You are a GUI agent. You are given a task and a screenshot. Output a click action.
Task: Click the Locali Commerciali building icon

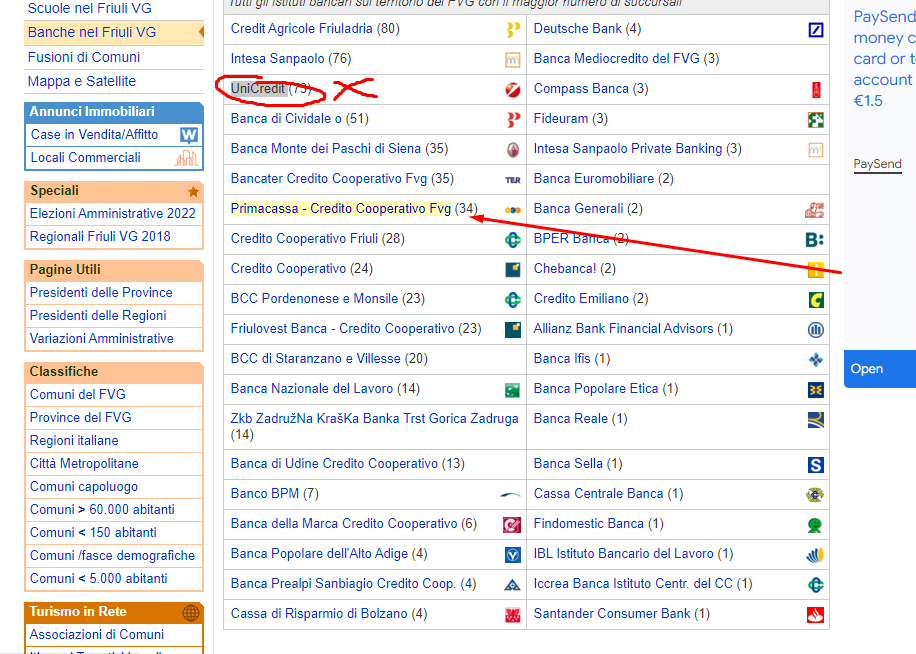pyautogui.click(x=187, y=158)
